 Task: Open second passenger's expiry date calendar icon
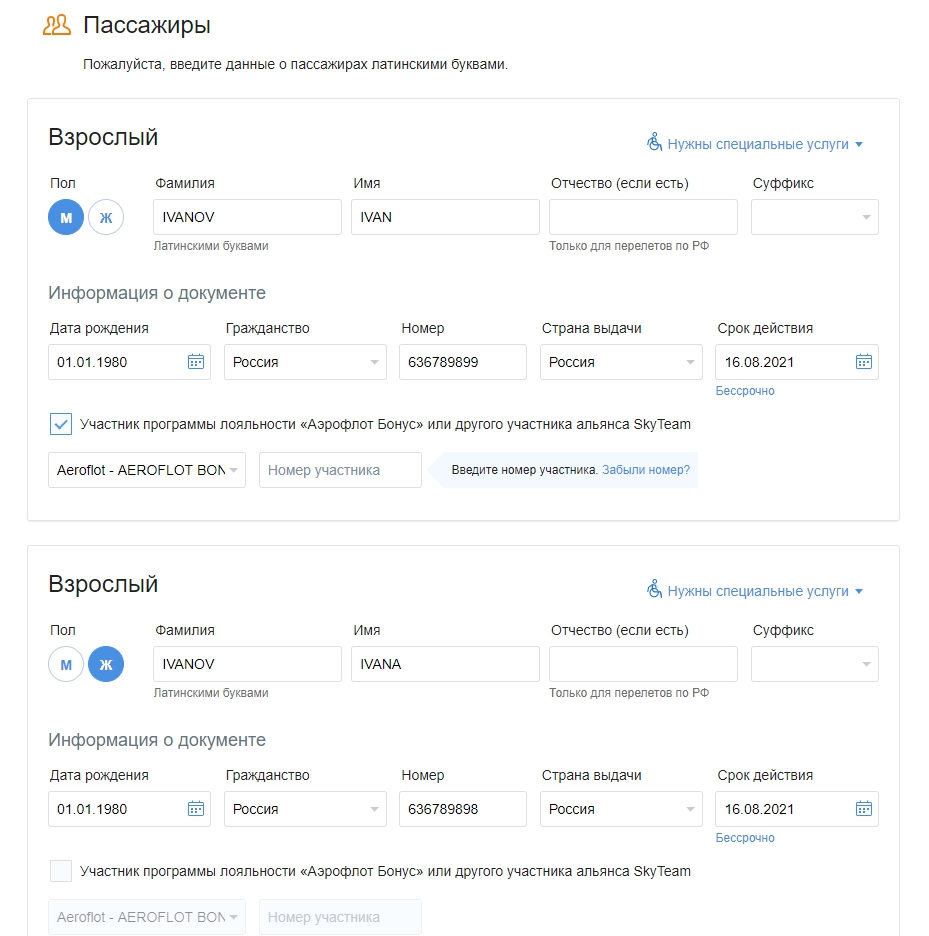coord(864,809)
